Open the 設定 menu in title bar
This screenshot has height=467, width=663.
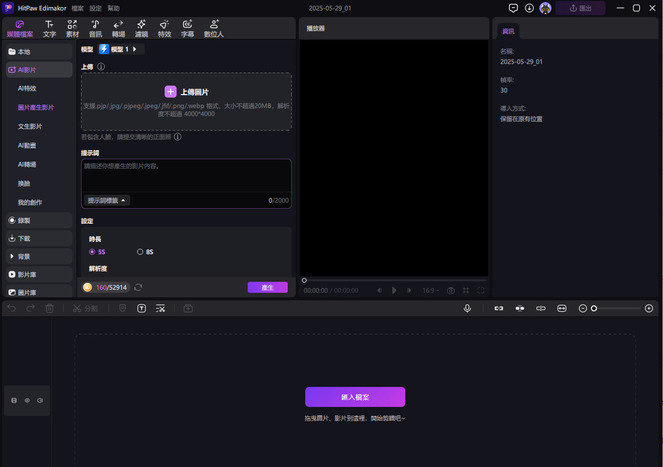[96, 8]
